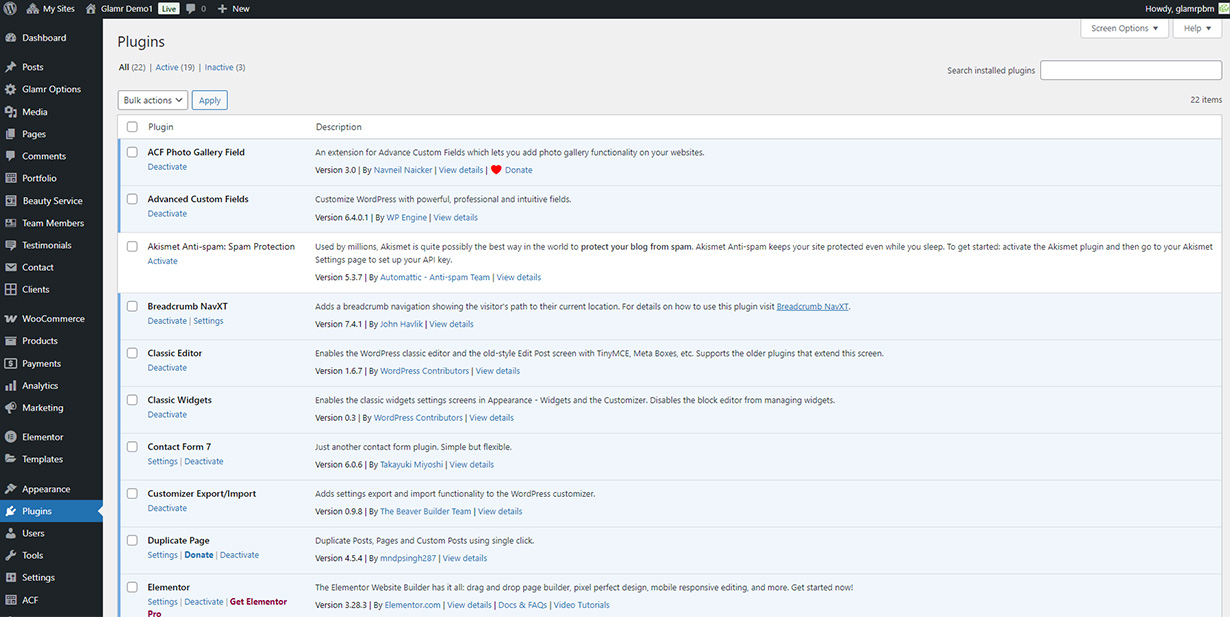The image size is (1230, 617).
Task: Open My Sites network icon
Action: tap(32, 8)
